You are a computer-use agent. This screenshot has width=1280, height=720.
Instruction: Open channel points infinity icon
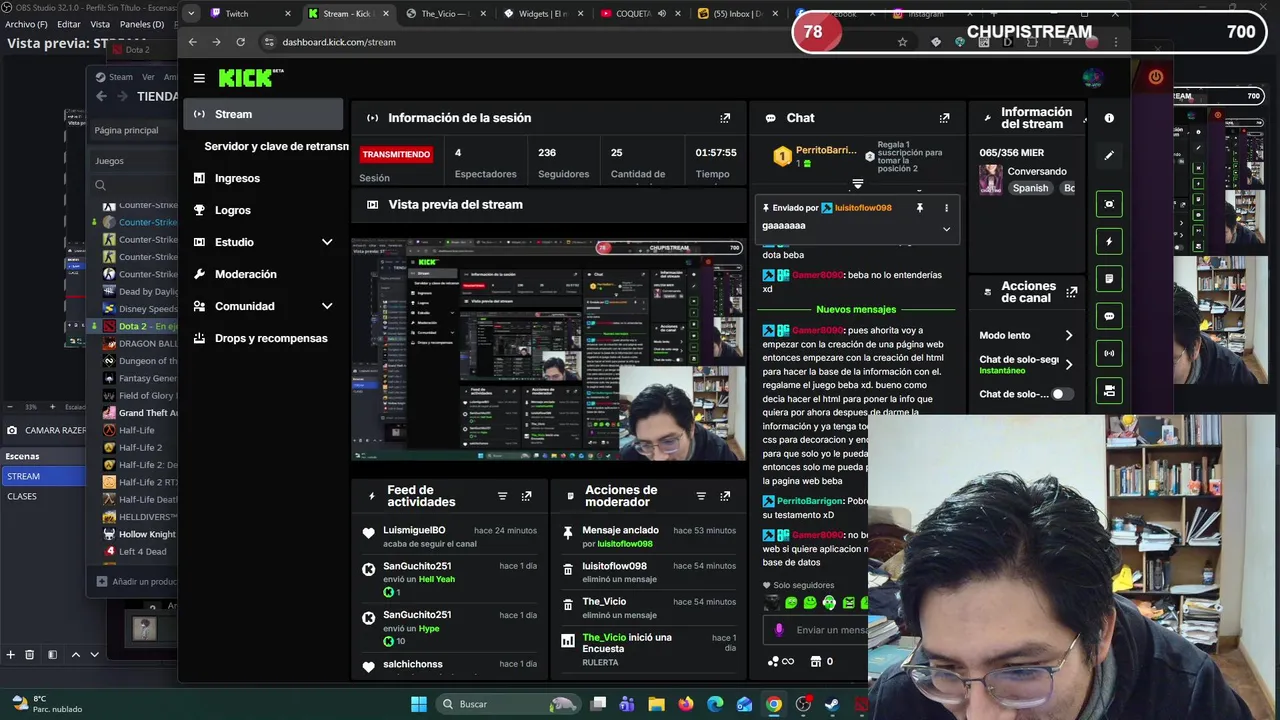(x=780, y=661)
